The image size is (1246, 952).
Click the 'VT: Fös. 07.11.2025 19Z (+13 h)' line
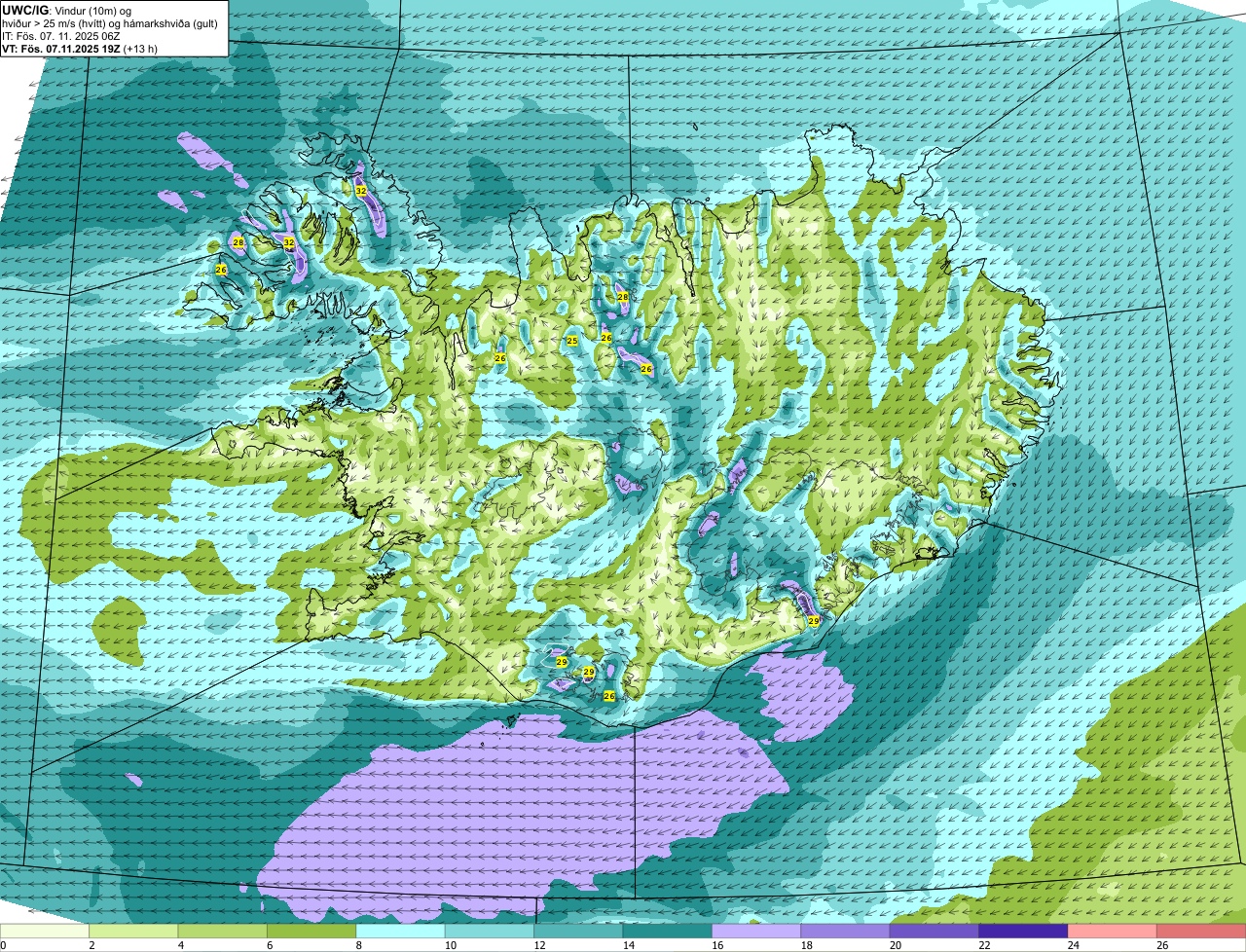point(81,48)
